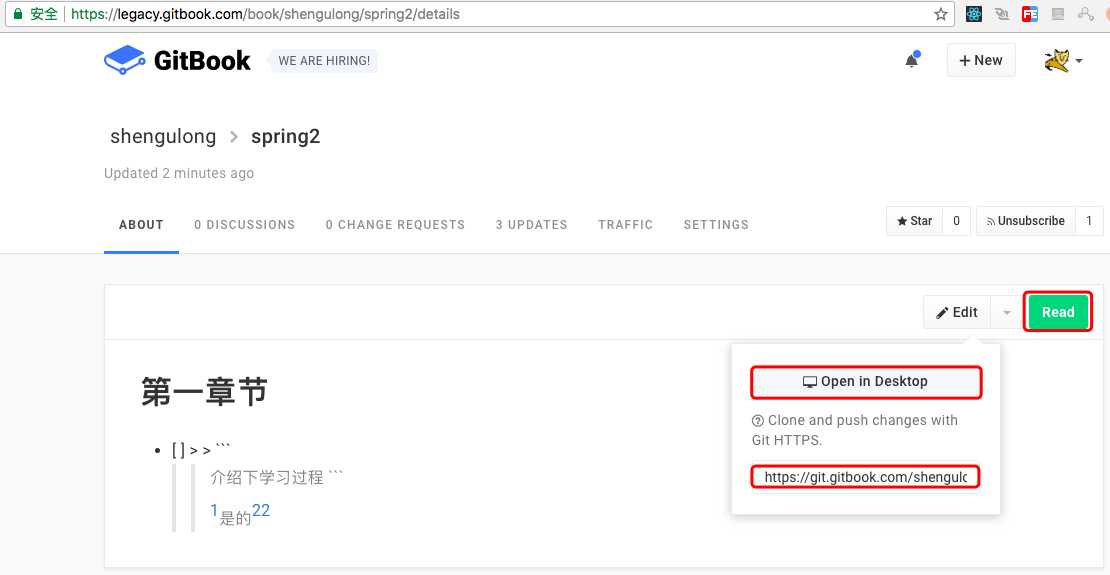Open the Traffic tab
Screen dimensions: 1110x575
coord(626,224)
